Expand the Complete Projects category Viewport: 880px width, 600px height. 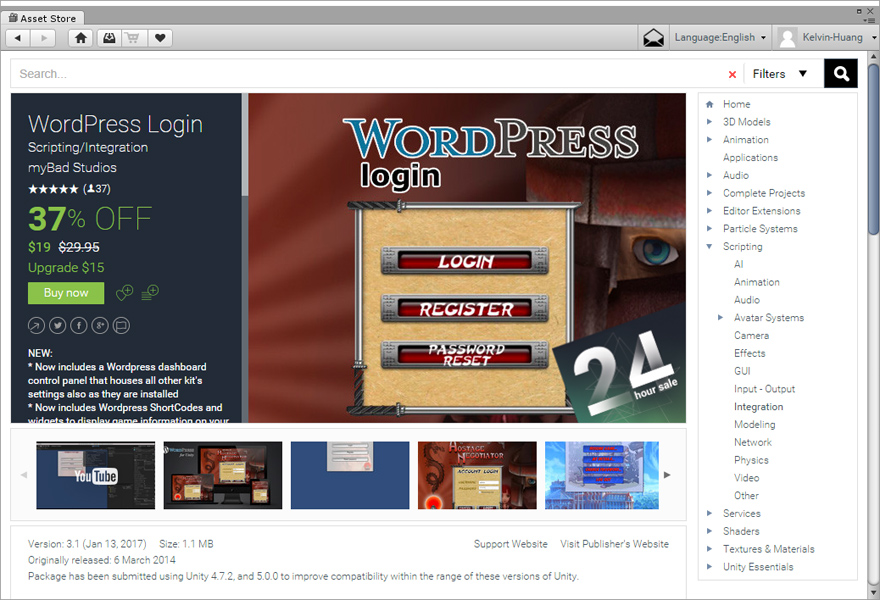pos(709,193)
